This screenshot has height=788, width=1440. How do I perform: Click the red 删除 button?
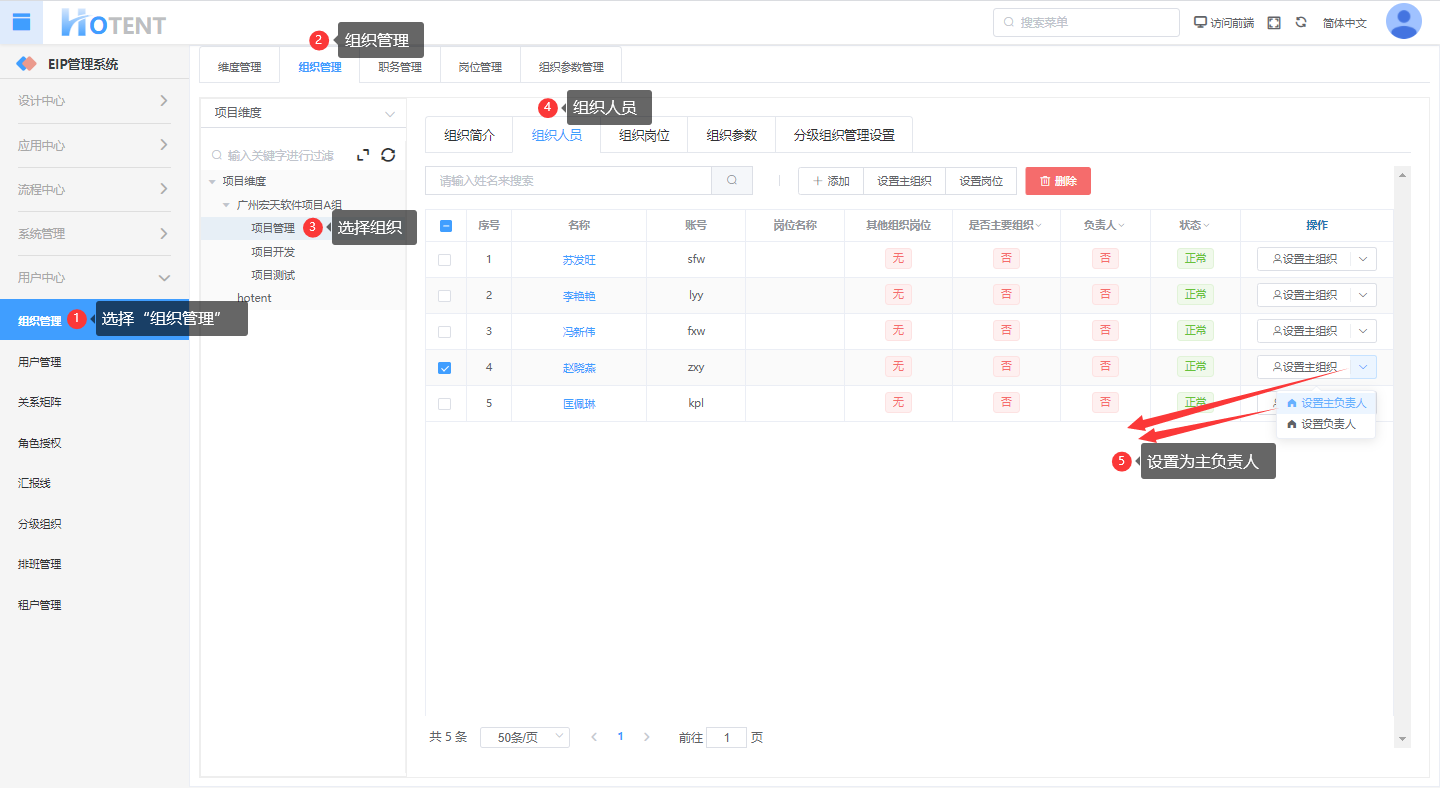click(x=1058, y=181)
